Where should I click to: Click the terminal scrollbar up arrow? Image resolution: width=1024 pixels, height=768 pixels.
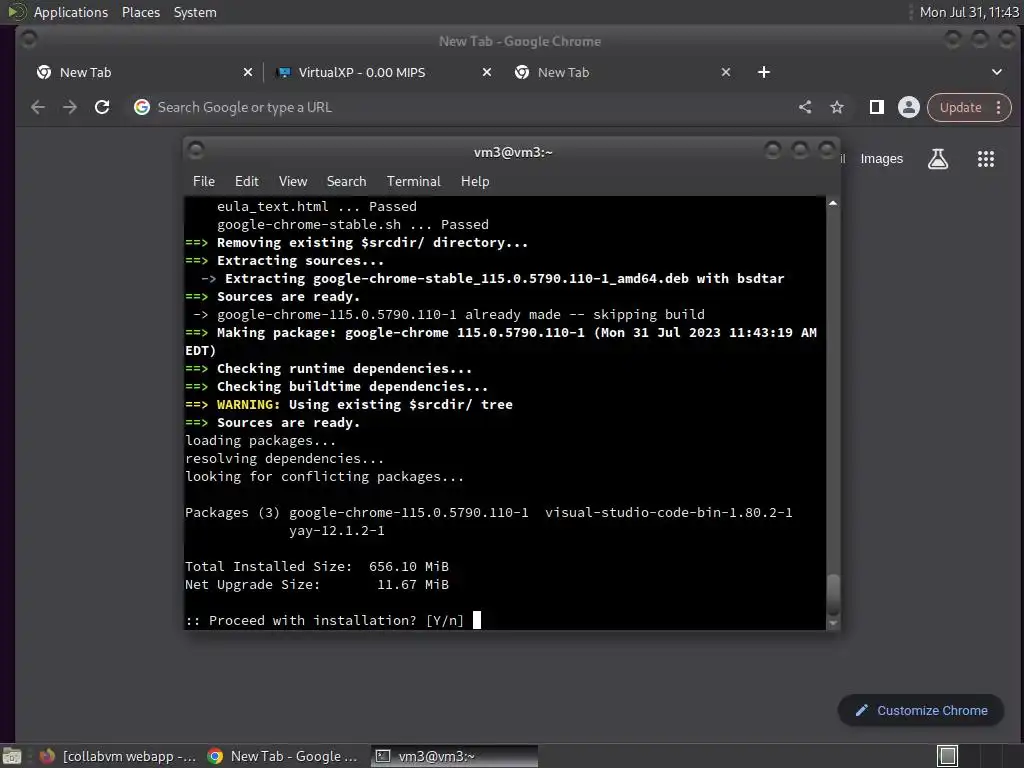pyautogui.click(x=833, y=204)
